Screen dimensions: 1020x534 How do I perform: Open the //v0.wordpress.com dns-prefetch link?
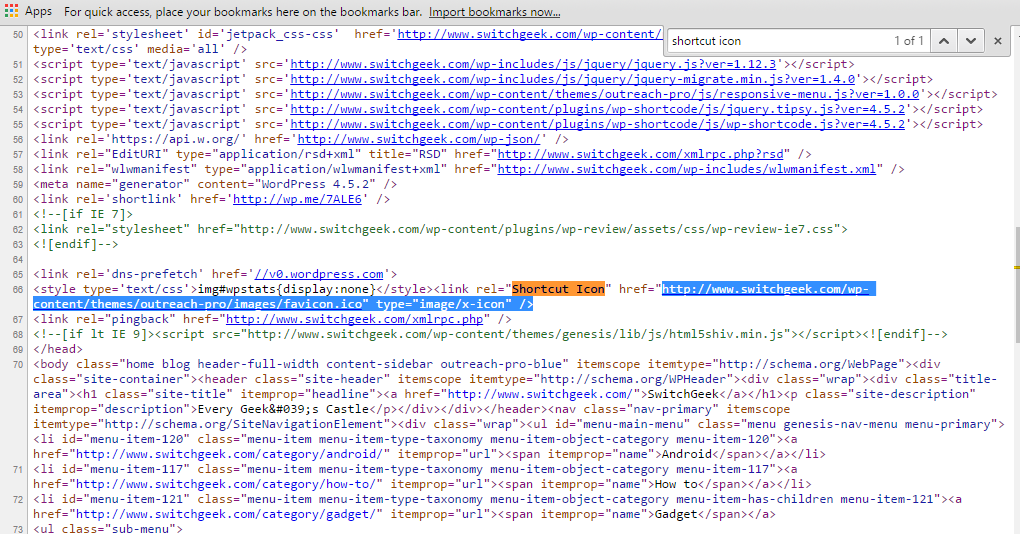(319, 274)
